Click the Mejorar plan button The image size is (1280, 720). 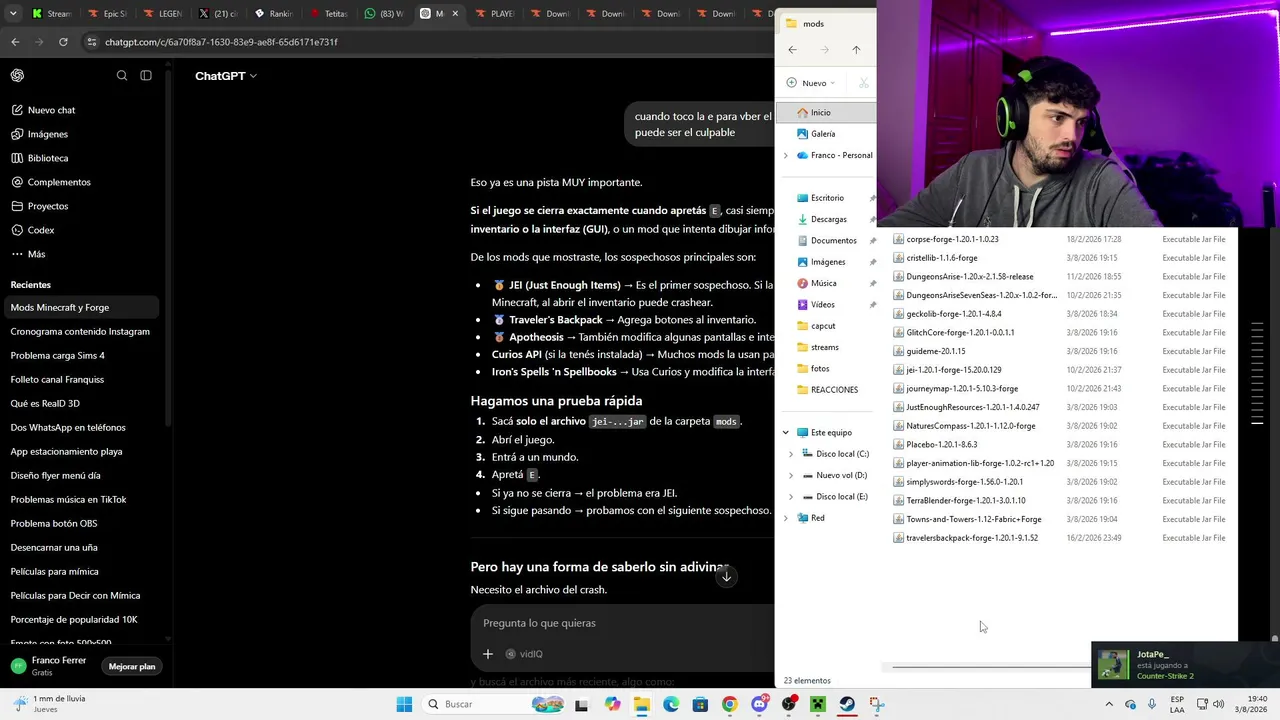click(132, 666)
